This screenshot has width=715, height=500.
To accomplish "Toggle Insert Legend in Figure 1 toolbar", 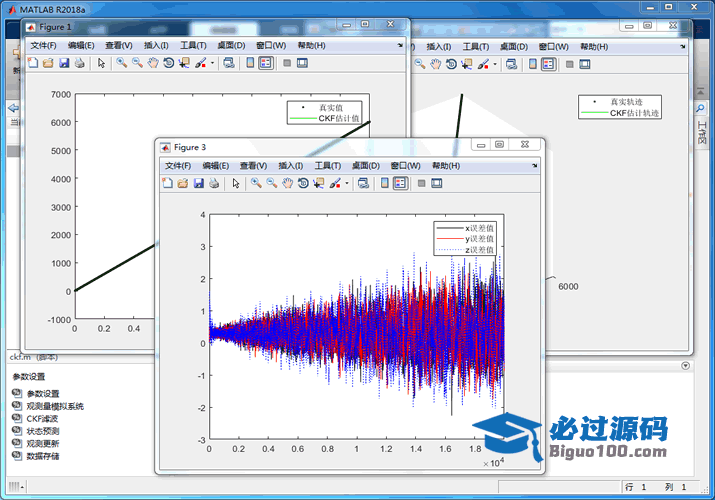I will (x=266, y=63).
